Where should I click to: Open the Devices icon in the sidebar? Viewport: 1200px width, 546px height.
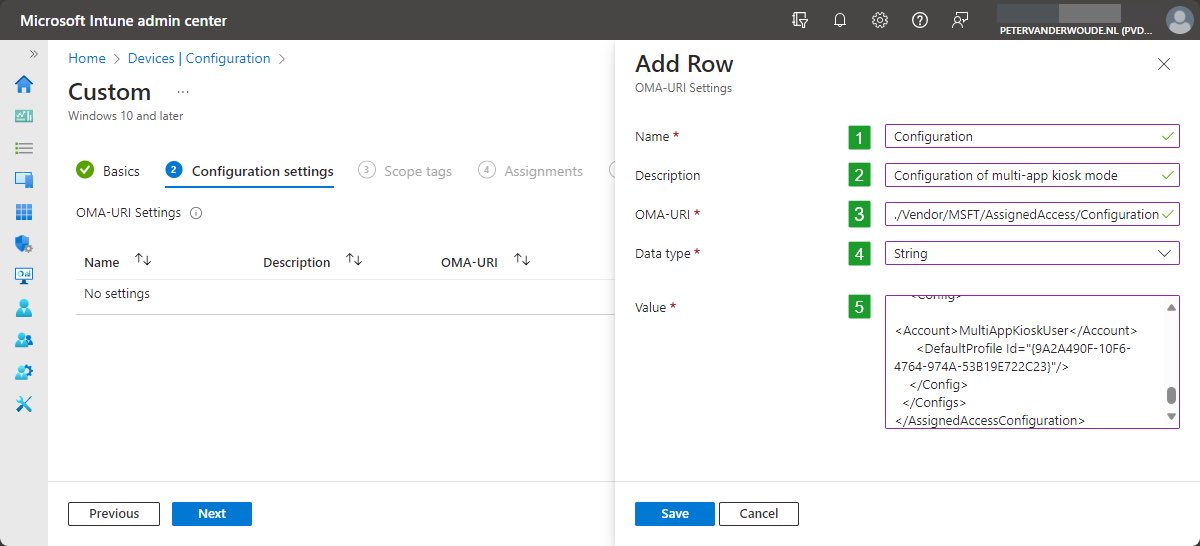pos(24,180)
